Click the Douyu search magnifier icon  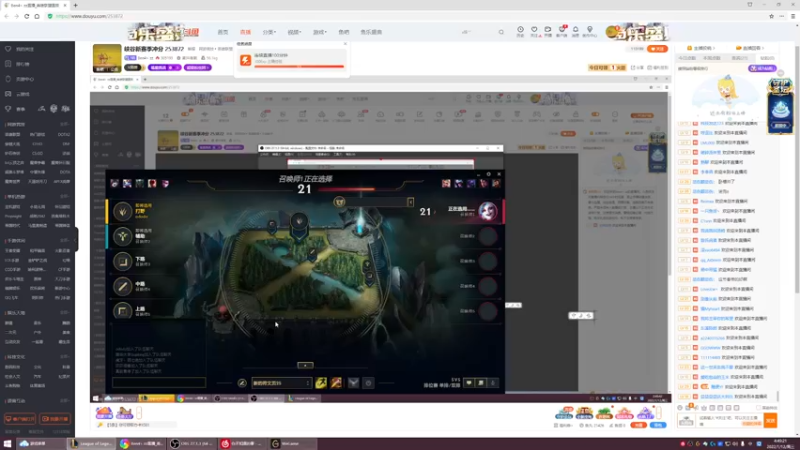tap(501, 32)
